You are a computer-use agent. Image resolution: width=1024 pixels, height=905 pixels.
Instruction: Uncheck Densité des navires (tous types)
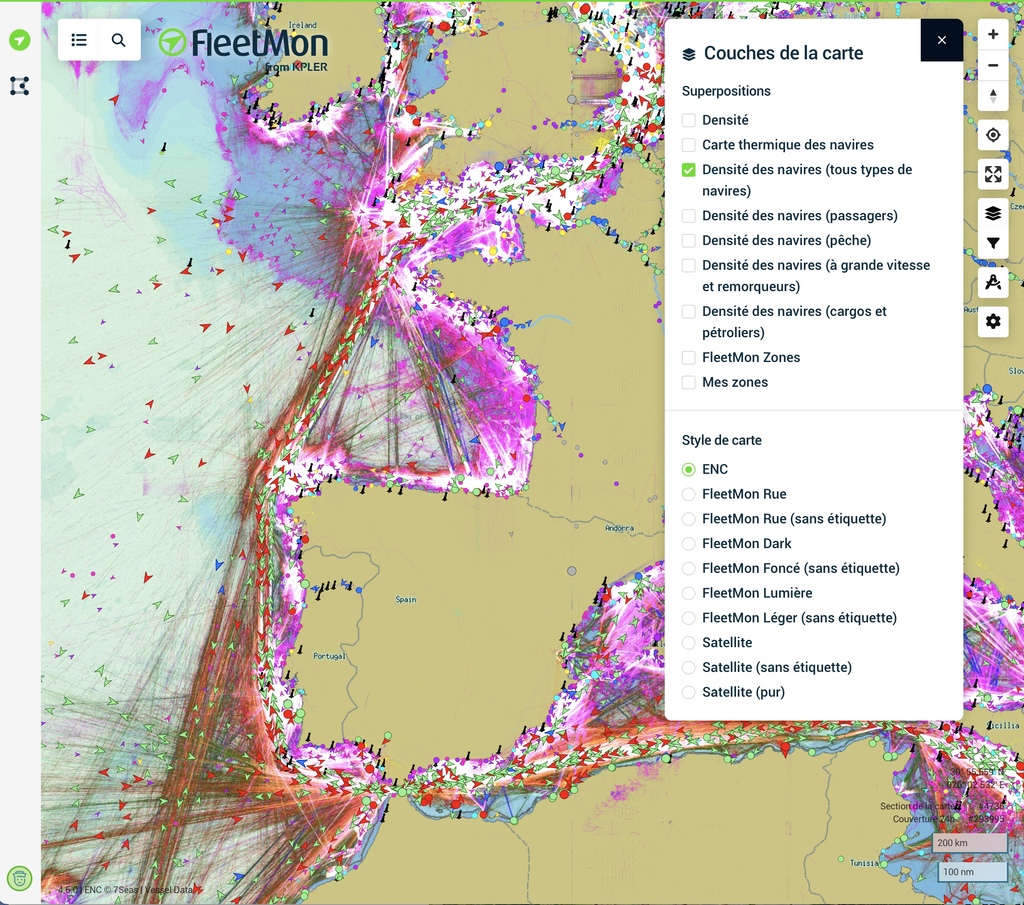click(689, 170)
